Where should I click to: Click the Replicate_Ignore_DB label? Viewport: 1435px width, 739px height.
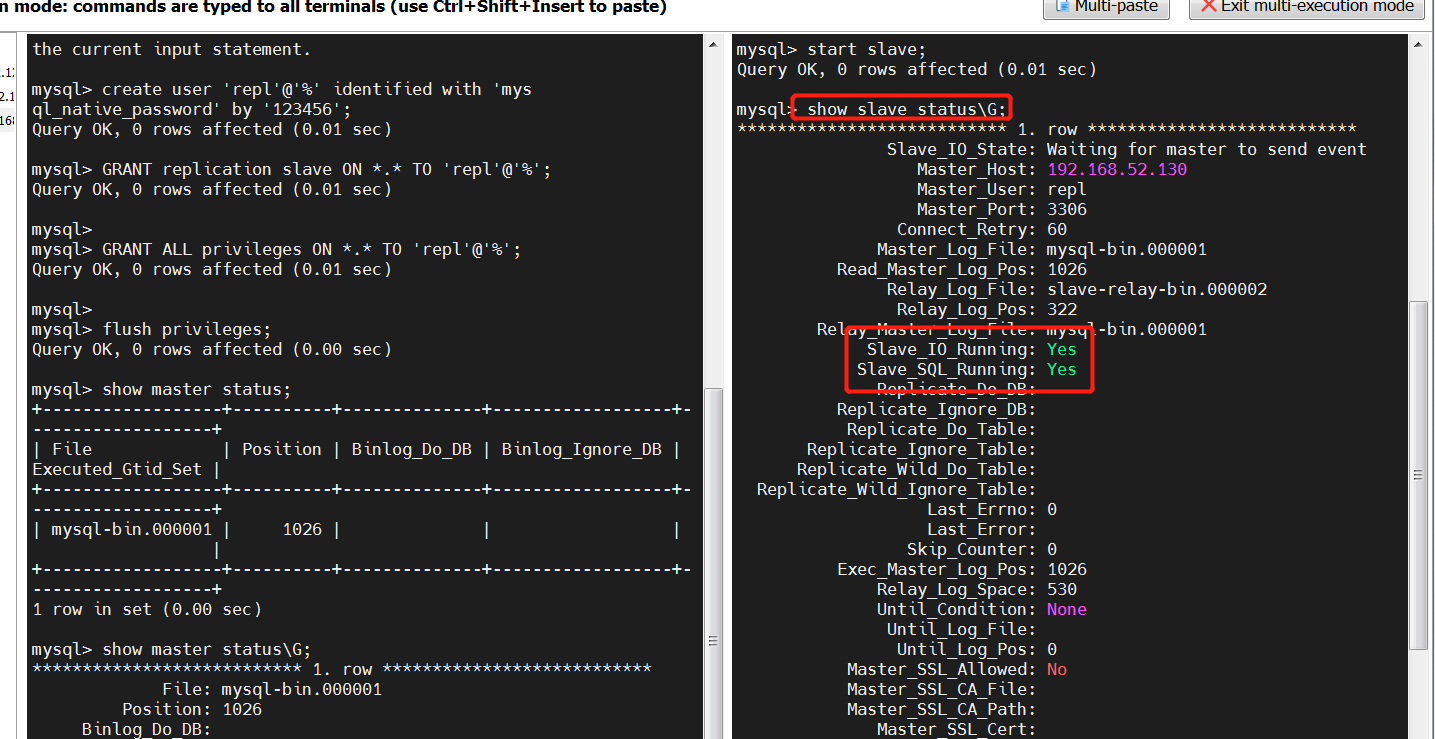(x=936, y=409)
